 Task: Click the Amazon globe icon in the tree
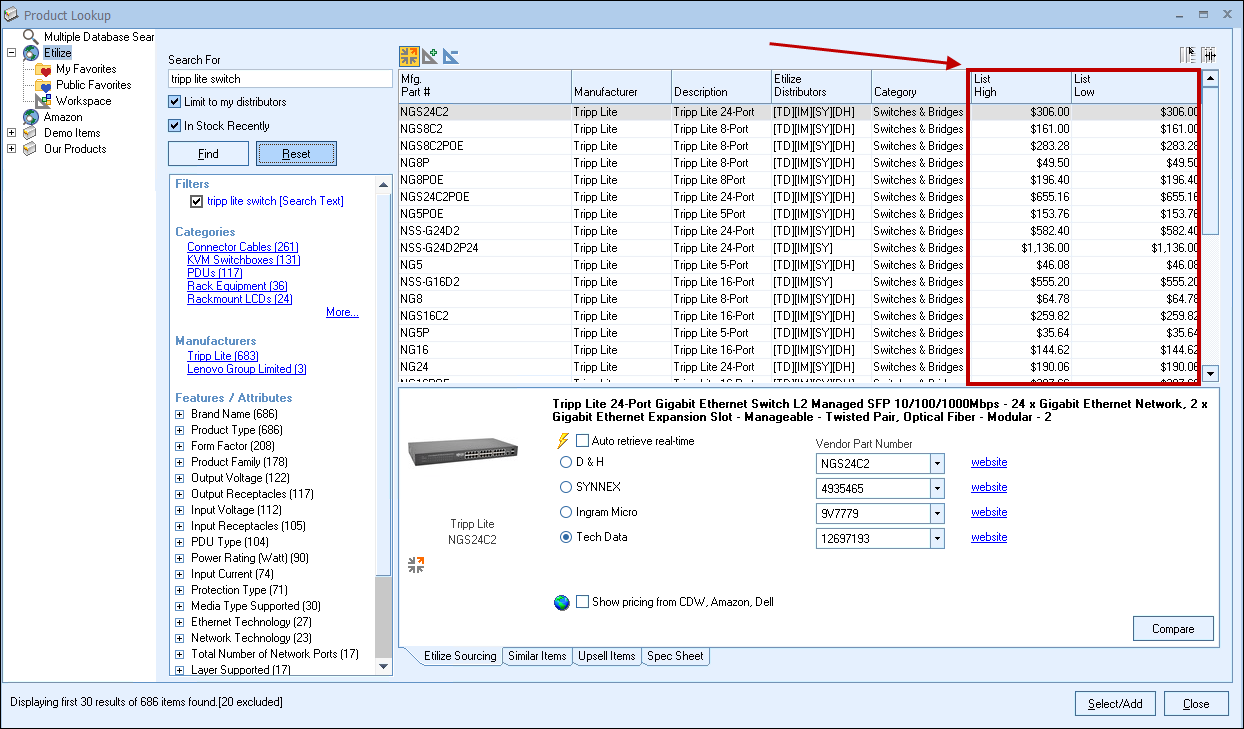coord(31,117)
